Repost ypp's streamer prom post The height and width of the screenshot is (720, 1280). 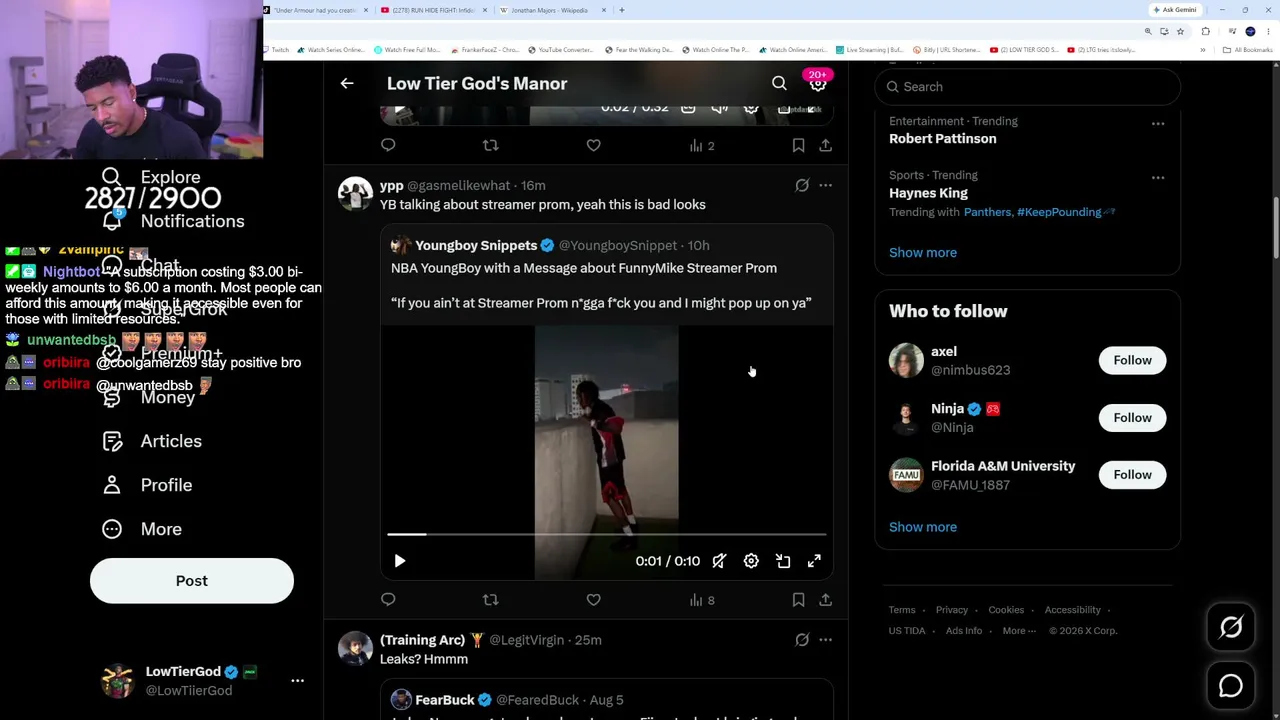pyautogui.click(x=490, y=600)
